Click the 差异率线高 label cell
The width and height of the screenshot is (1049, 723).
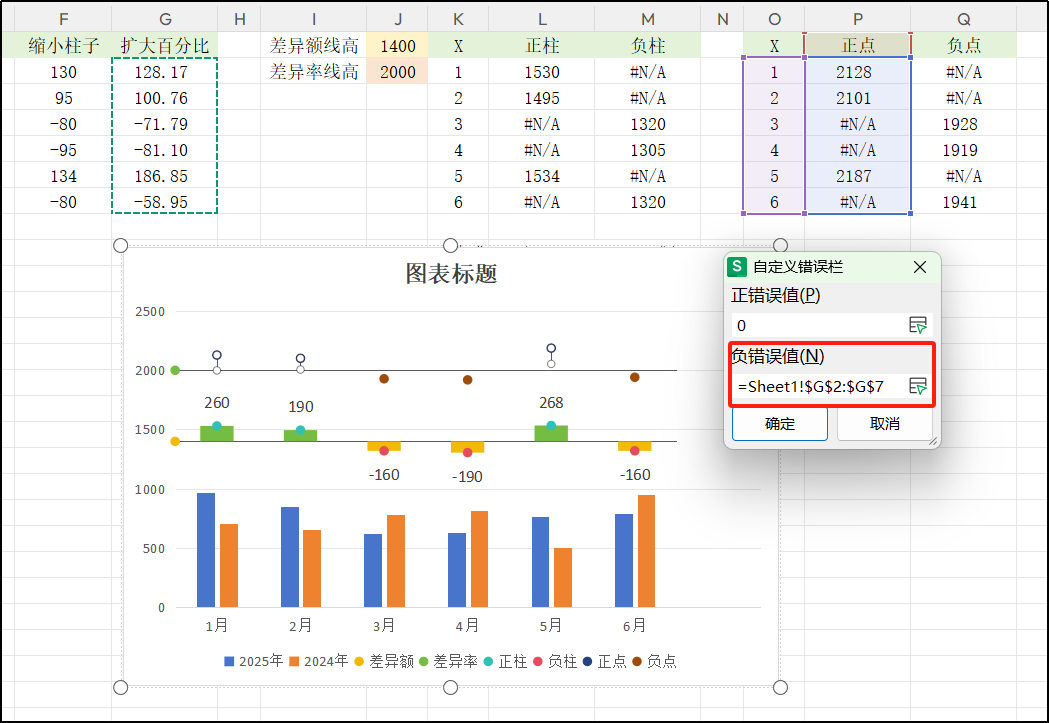[313, 72]
